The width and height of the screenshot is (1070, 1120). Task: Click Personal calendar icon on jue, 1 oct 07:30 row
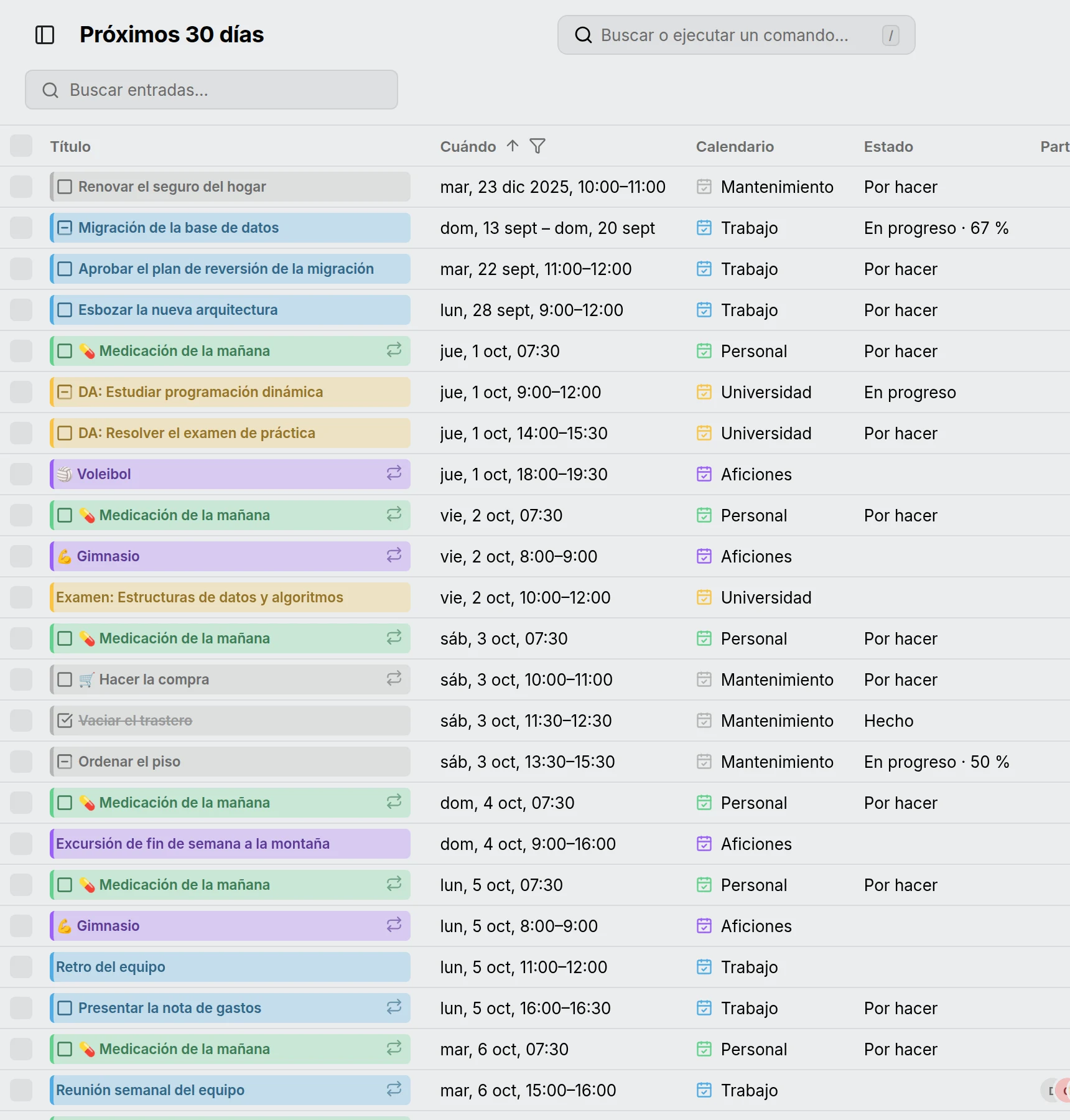704,351
